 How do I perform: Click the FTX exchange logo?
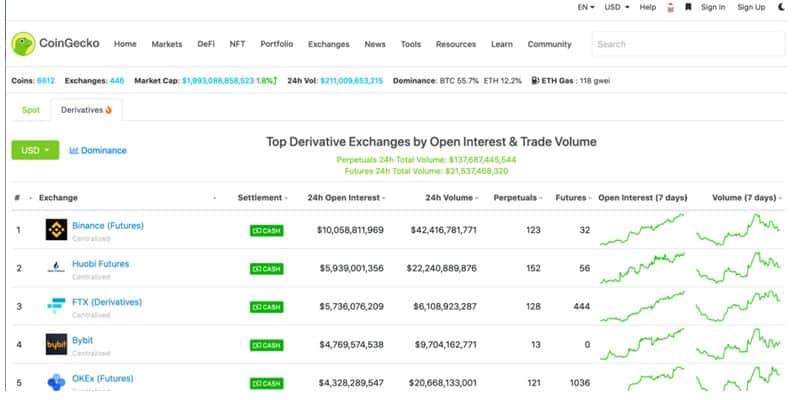56,305
